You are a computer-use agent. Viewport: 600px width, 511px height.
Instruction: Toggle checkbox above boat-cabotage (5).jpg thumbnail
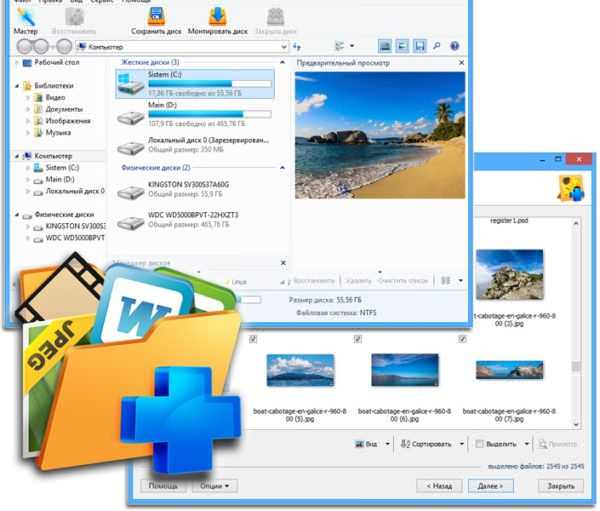(253, 339)
